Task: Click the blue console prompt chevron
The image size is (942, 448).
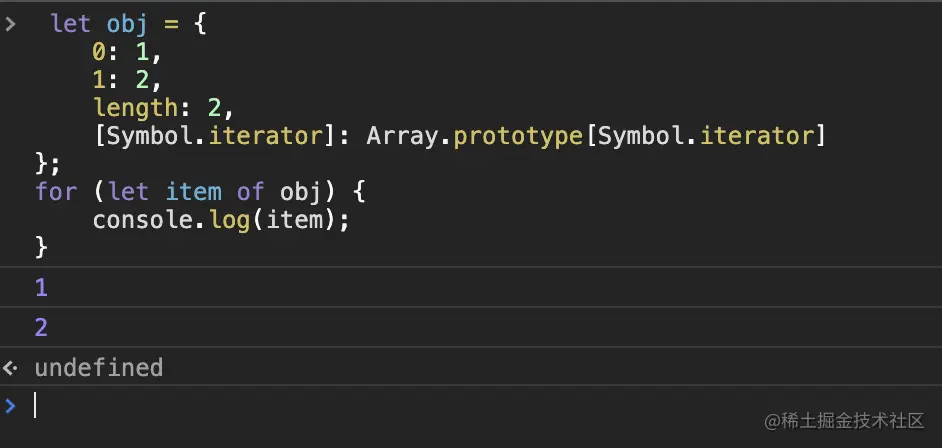Action: point(11,405)
